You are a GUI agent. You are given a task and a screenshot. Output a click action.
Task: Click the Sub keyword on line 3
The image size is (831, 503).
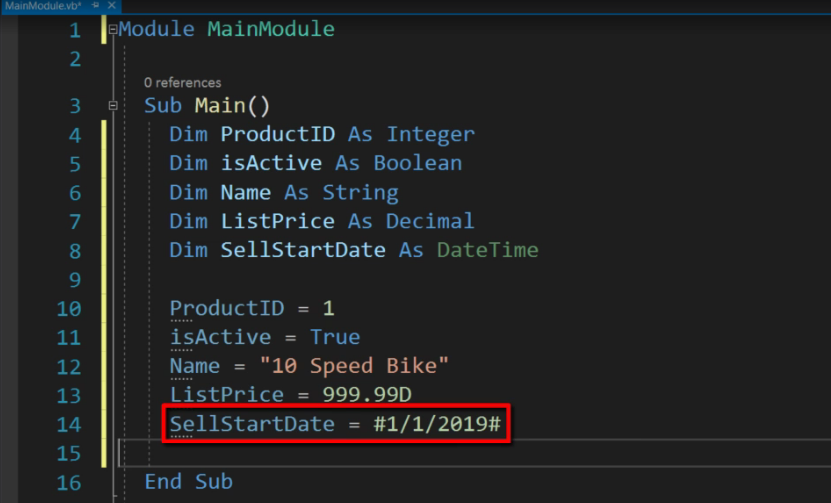pos(163,105)
